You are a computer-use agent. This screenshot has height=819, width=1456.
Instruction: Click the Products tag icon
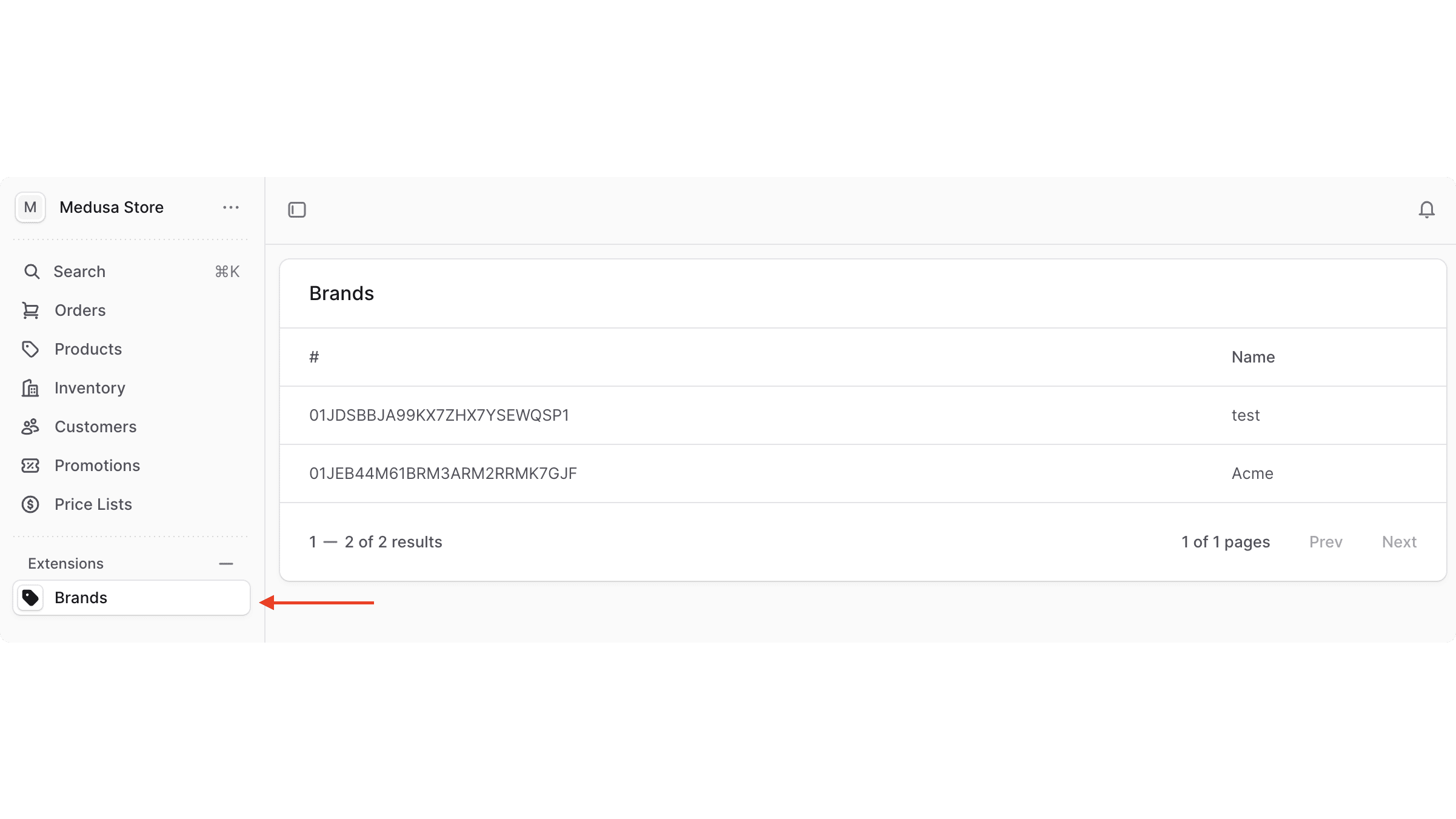[x=31, y=349]
